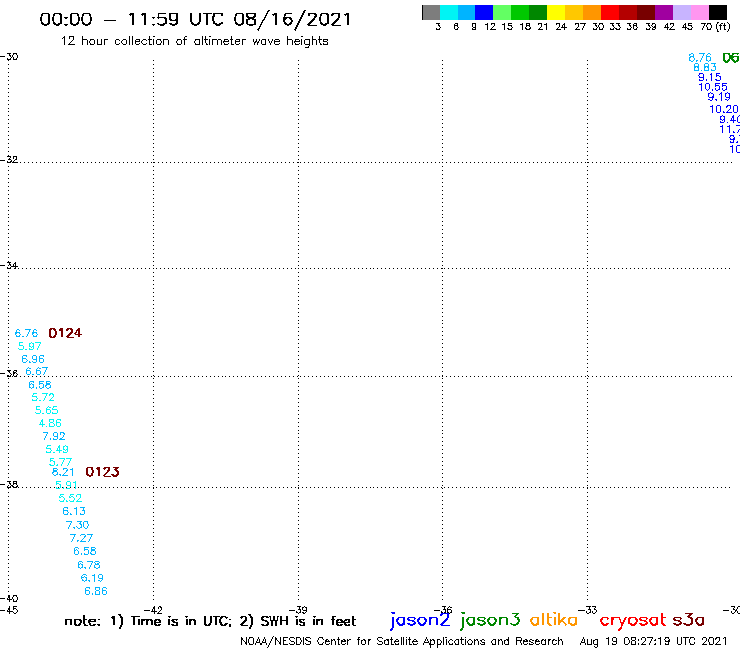Click the -40 latitude axis label
The width and height of the screenshot is (740, 650).
tap(9, 599)
